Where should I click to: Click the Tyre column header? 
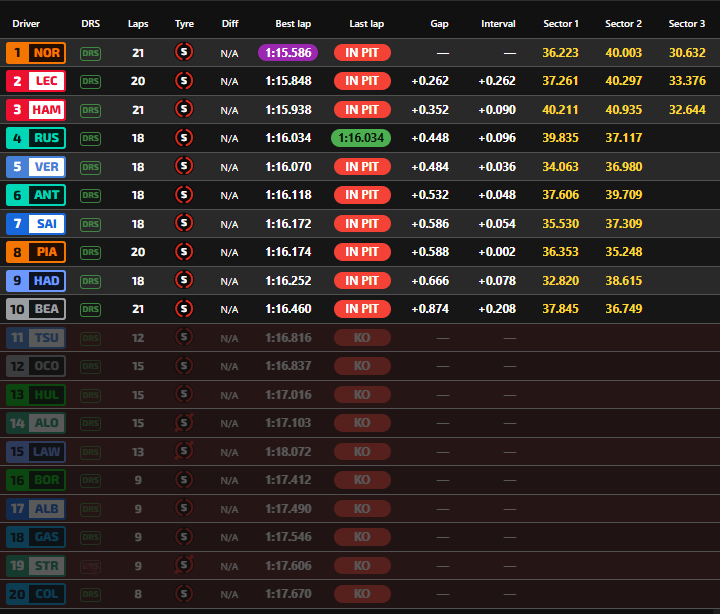(184, 23)
